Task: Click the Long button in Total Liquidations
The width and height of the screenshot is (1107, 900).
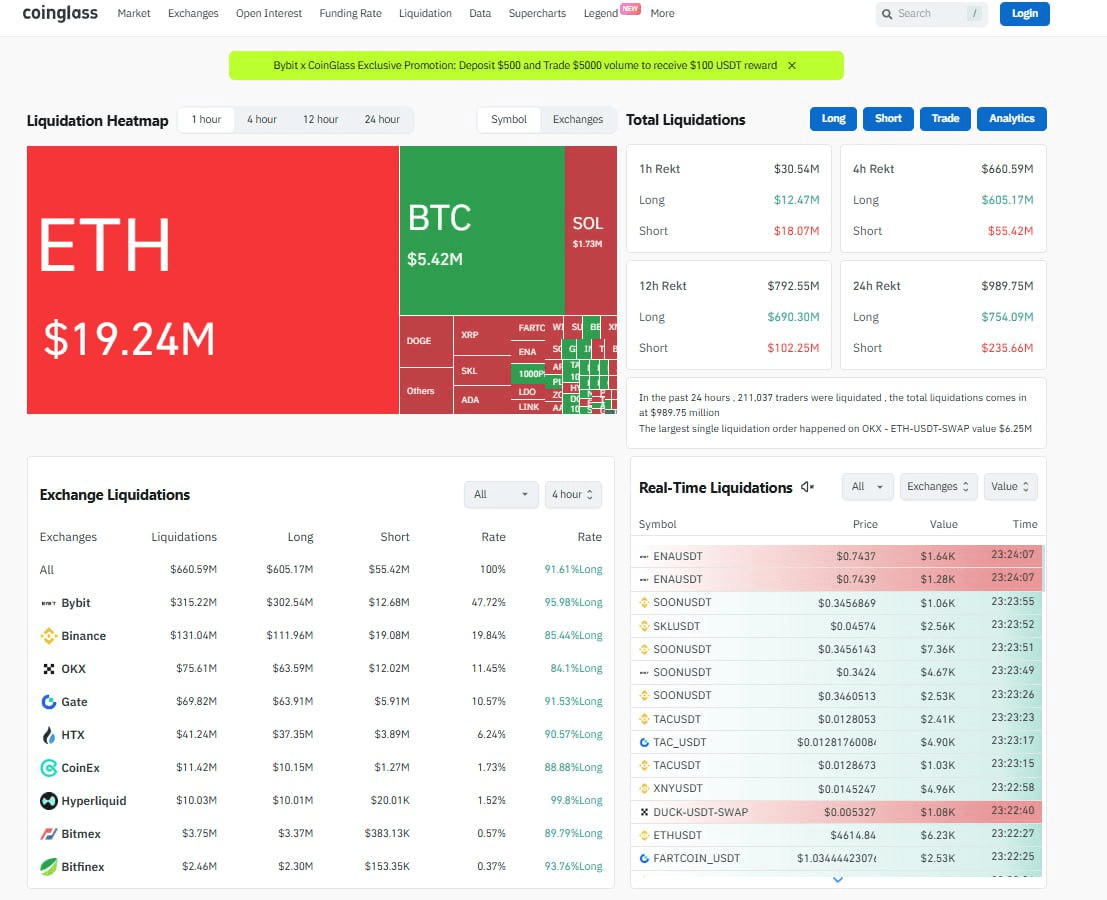Action: [x=833, y=119]
